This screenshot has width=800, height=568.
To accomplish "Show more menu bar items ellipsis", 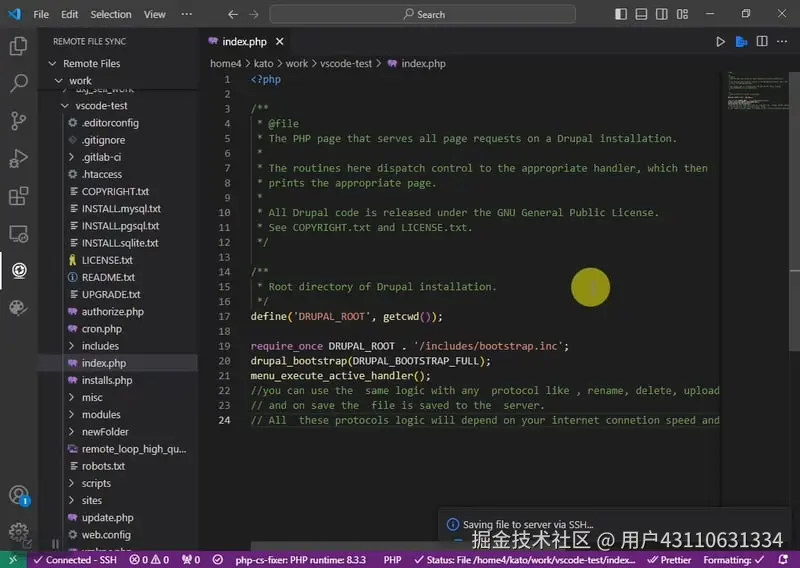I will 187,14.
